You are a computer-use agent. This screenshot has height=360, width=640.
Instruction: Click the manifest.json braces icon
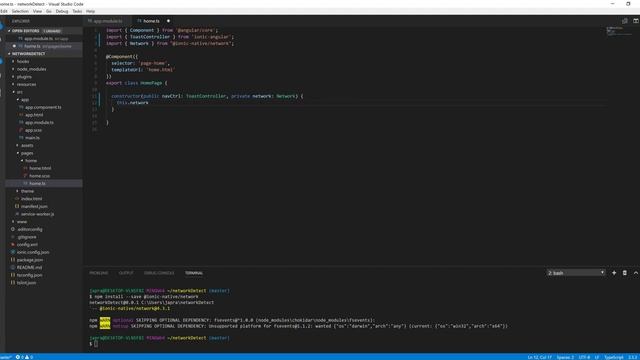point(17,206)
